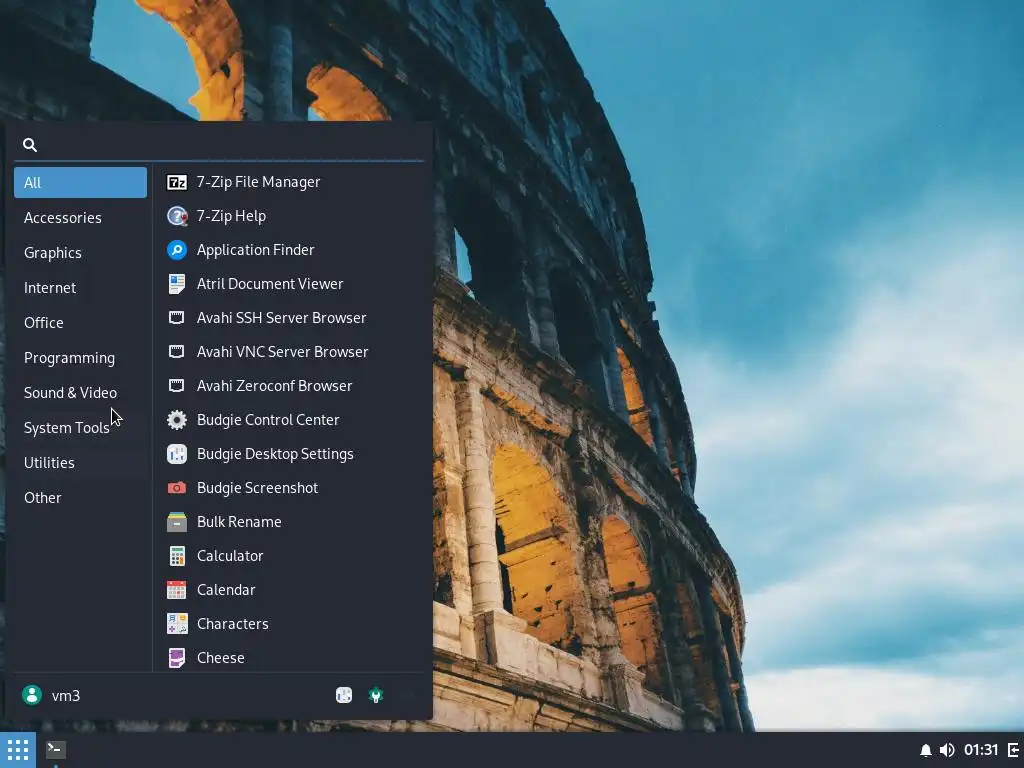Open the Calendar app icon
The width and height of the screenshot is (1024, 768).
click(177, 590)
